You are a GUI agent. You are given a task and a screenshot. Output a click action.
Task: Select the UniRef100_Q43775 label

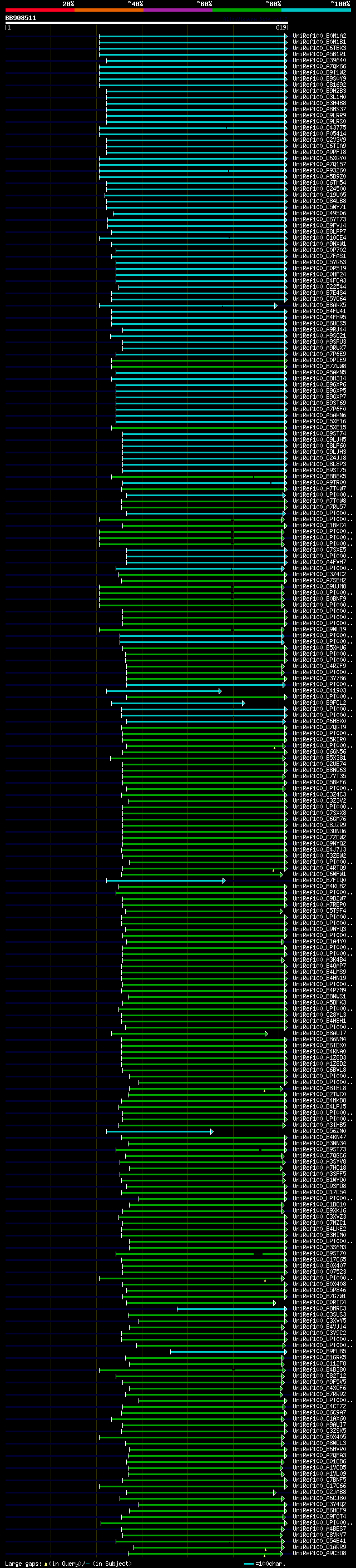pyautogui.click(x=319, y=128)
